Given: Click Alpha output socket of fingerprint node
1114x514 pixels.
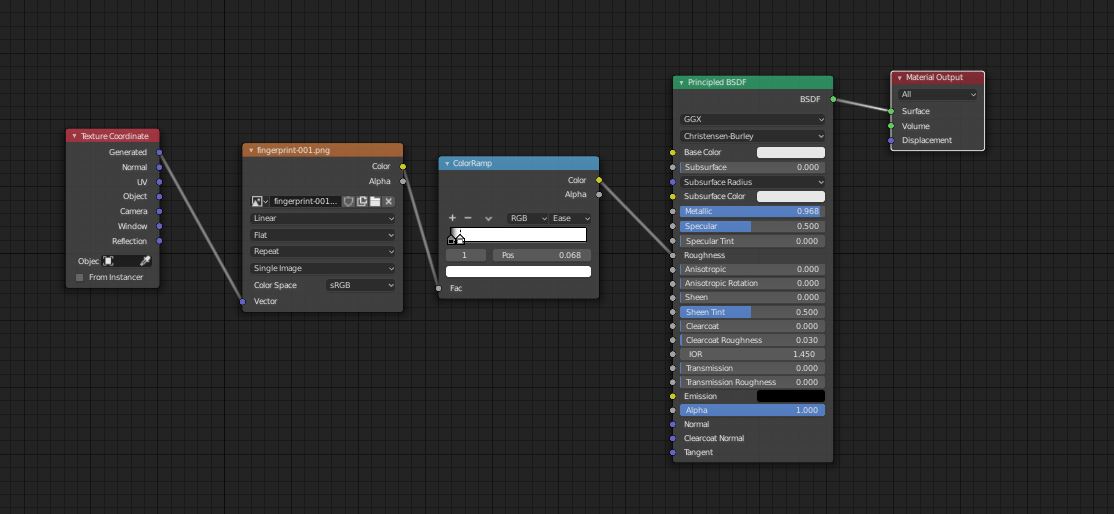Looking at the screenshot, I should tap(403, 181).
